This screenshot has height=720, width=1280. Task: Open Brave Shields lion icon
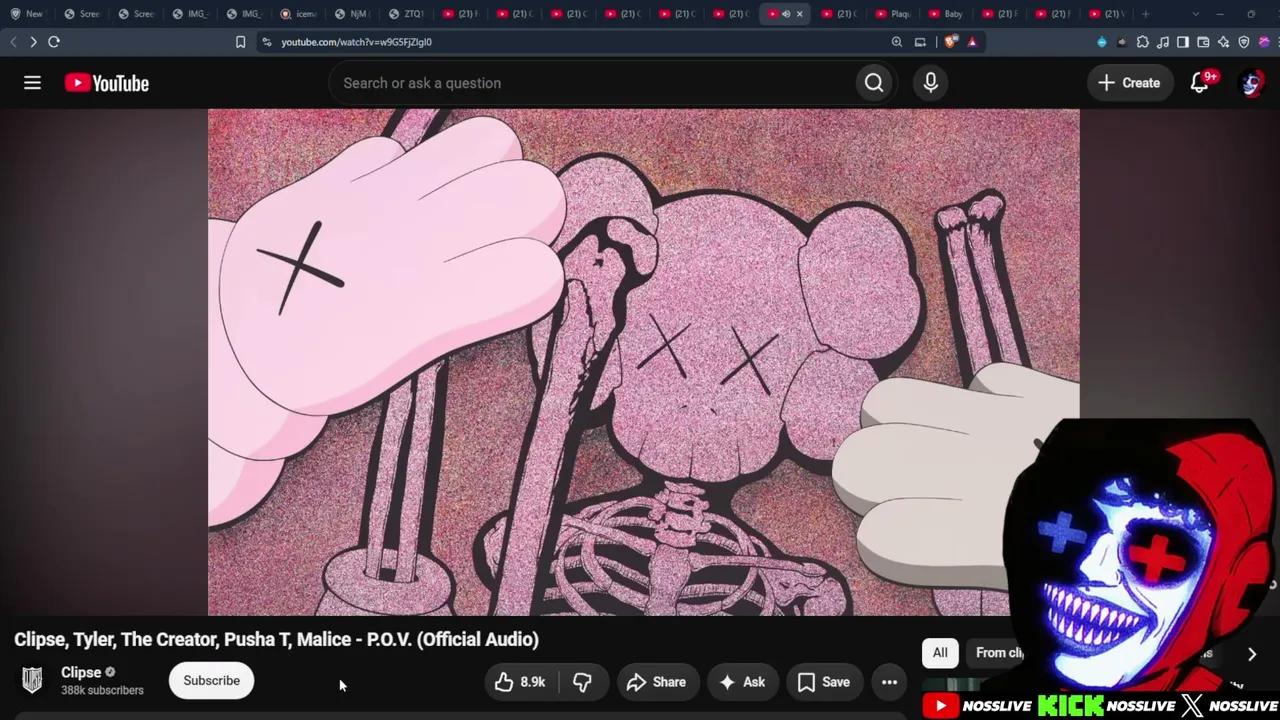click(950, 42)
